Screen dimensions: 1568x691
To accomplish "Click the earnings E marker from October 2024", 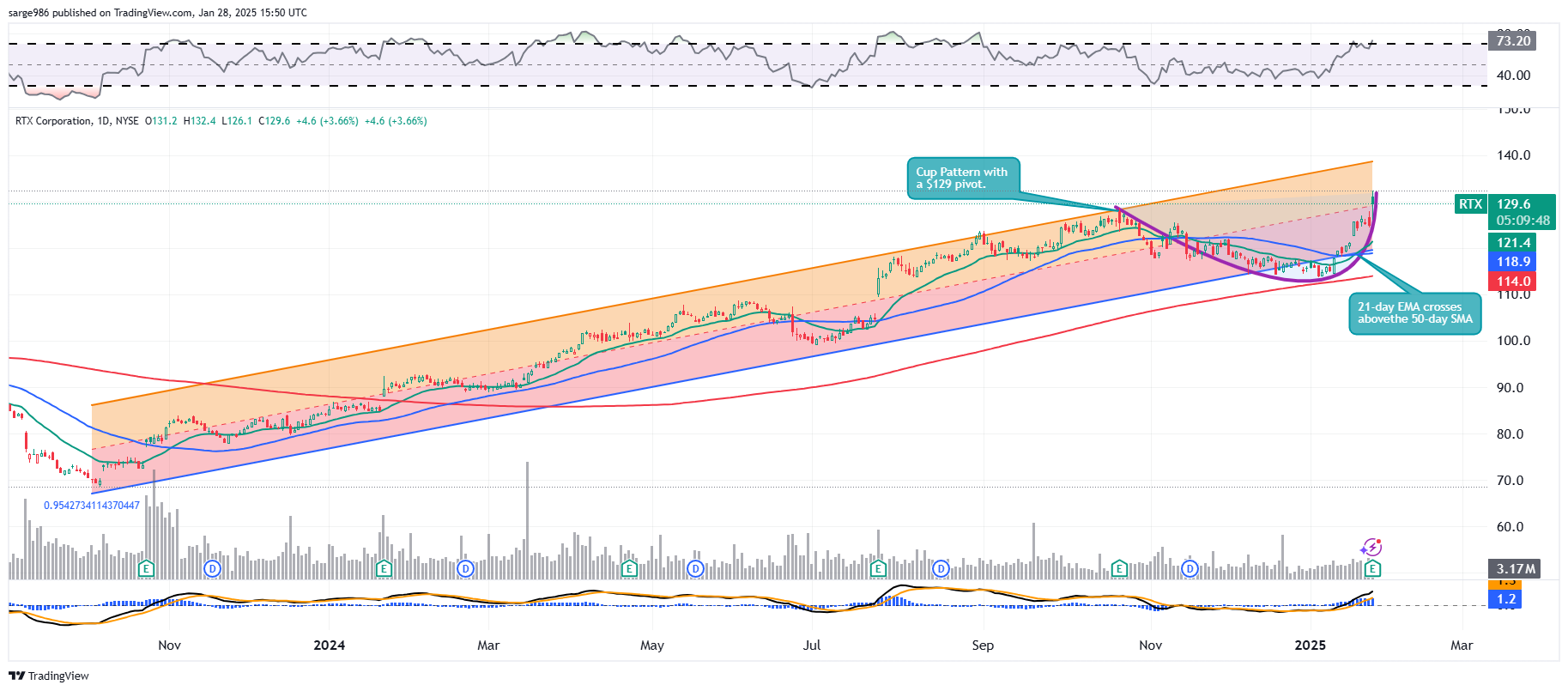I will tap(1118, 568).
